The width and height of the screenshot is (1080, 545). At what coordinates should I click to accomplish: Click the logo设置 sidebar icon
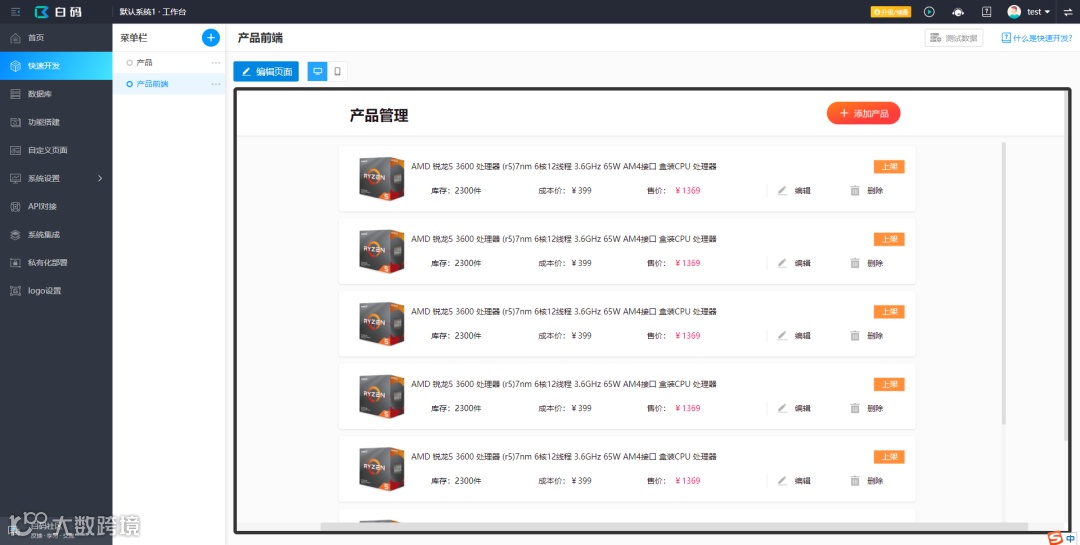coord(15,291)
